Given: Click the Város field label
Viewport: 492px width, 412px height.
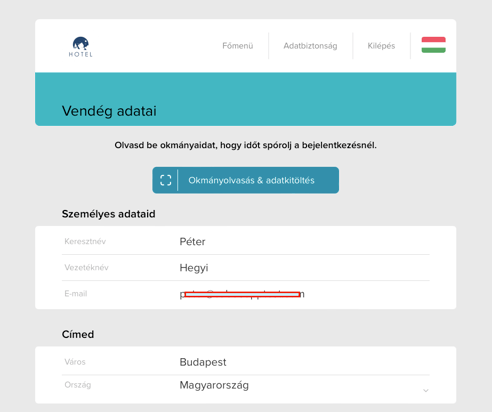Looking at the screenshot, I should point(75,362).
